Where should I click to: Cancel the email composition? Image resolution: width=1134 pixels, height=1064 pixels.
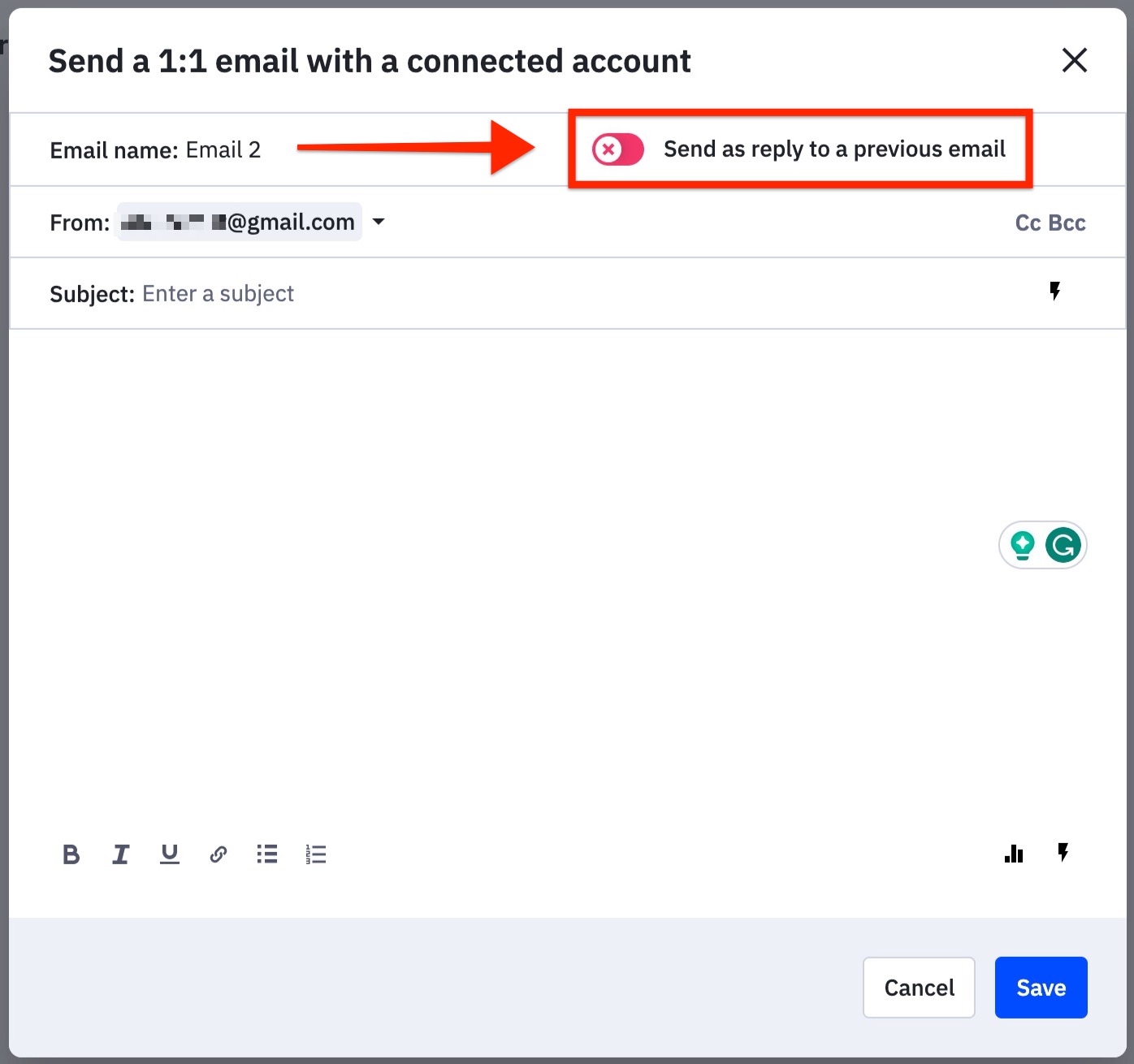(x=919, y=987)
